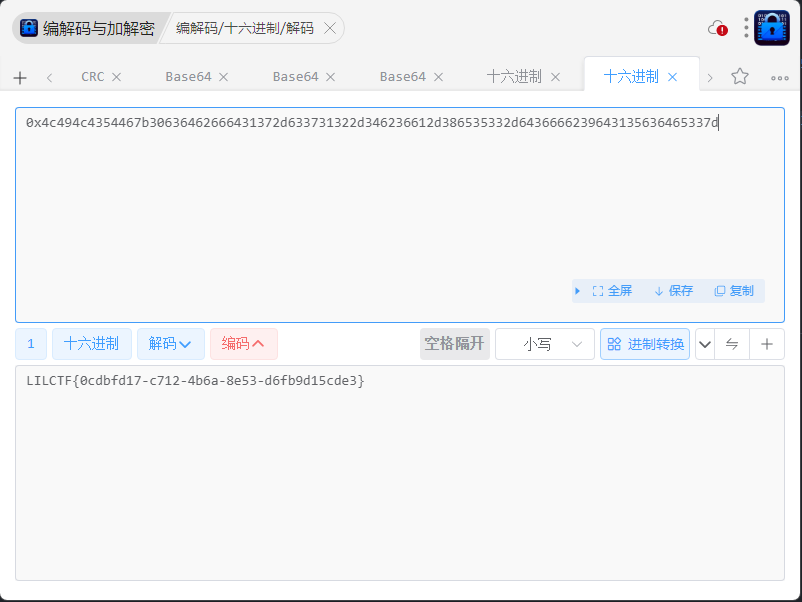802x602 pixels.
Task: Favorite this tool with star icon
Action: (x=740, y=77)
